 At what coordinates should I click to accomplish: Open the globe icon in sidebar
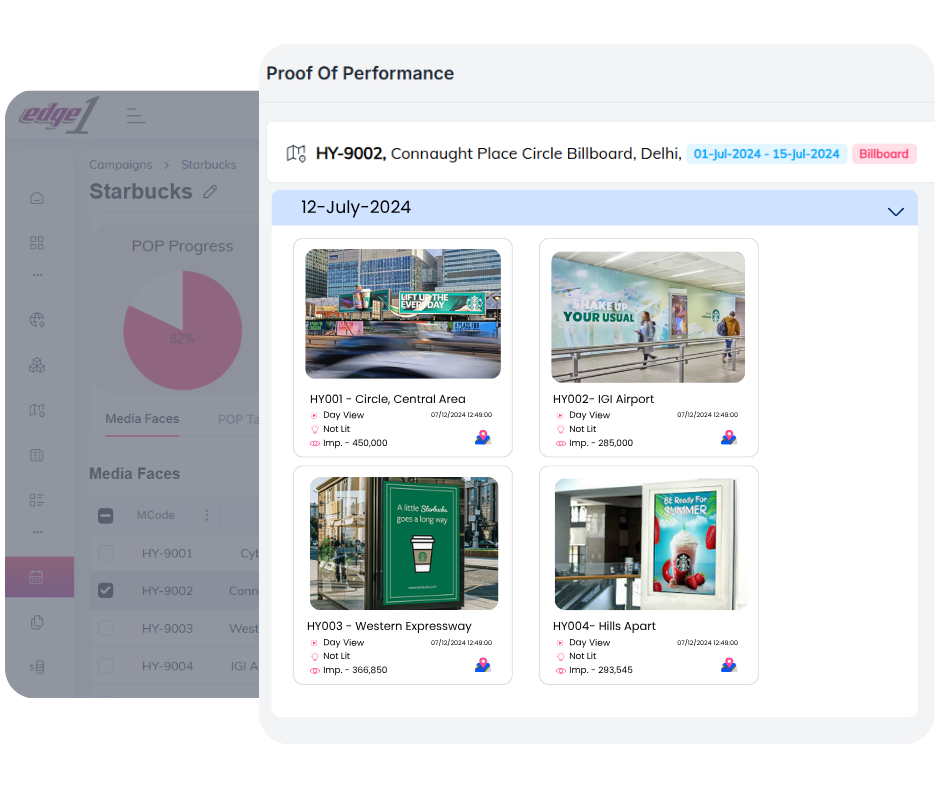point(37,320)
